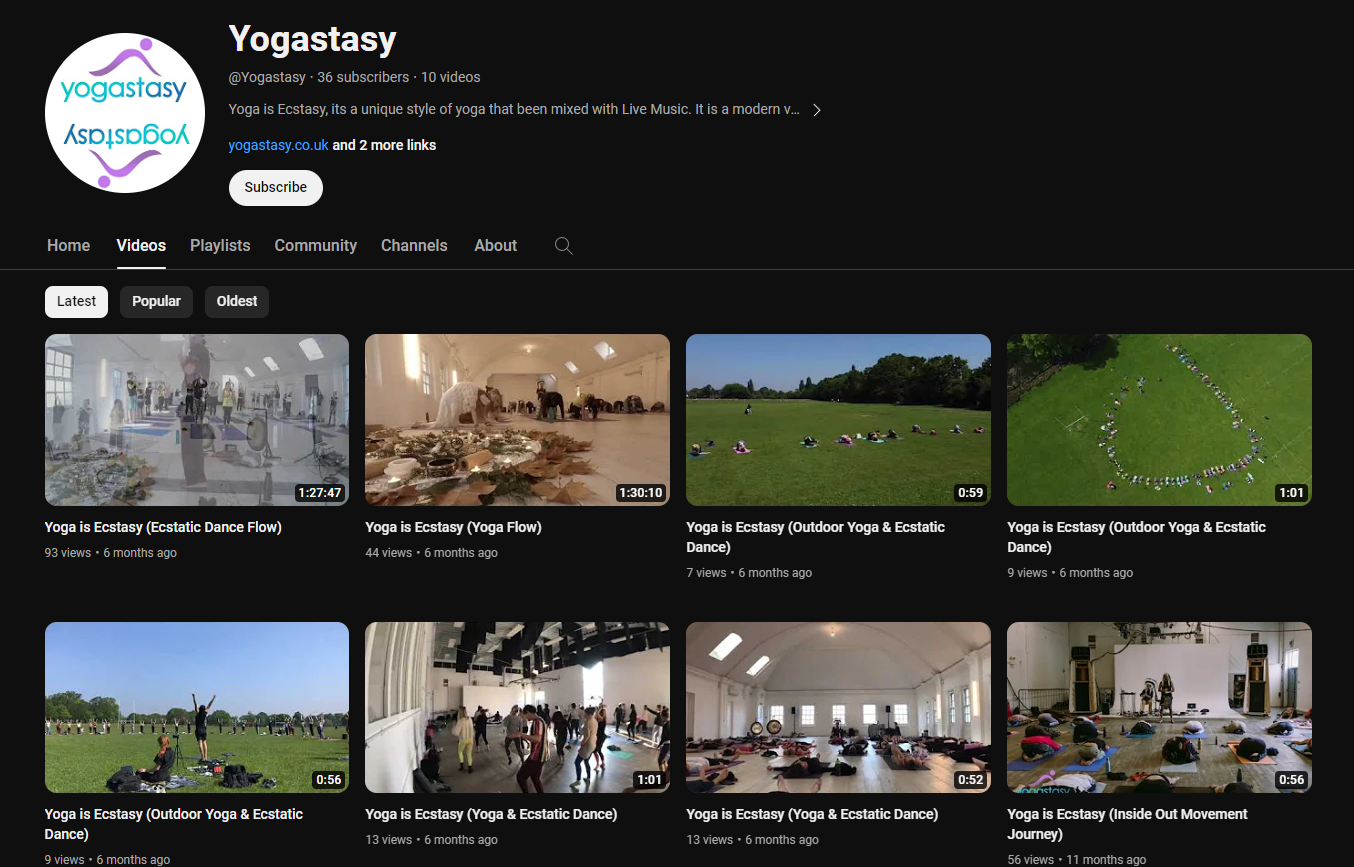Open title 'Yoga is Ecstasy (Ecstatic Dance Flow)'
Viewport: 1354px width, 867px height.
[x=163, y=528]
